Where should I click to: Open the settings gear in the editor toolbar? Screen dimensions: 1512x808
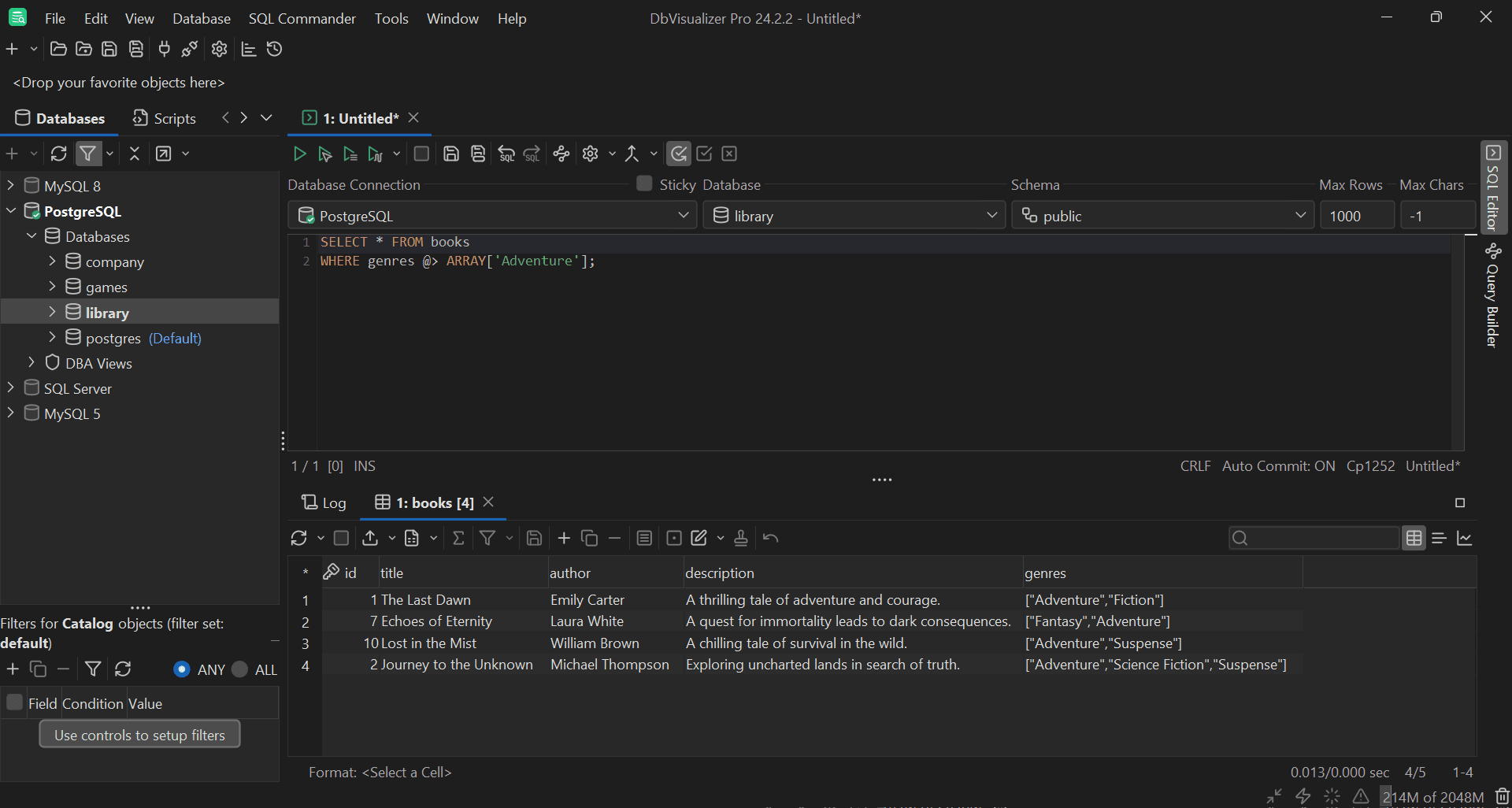pyautogui.click(x=591, y=154)
